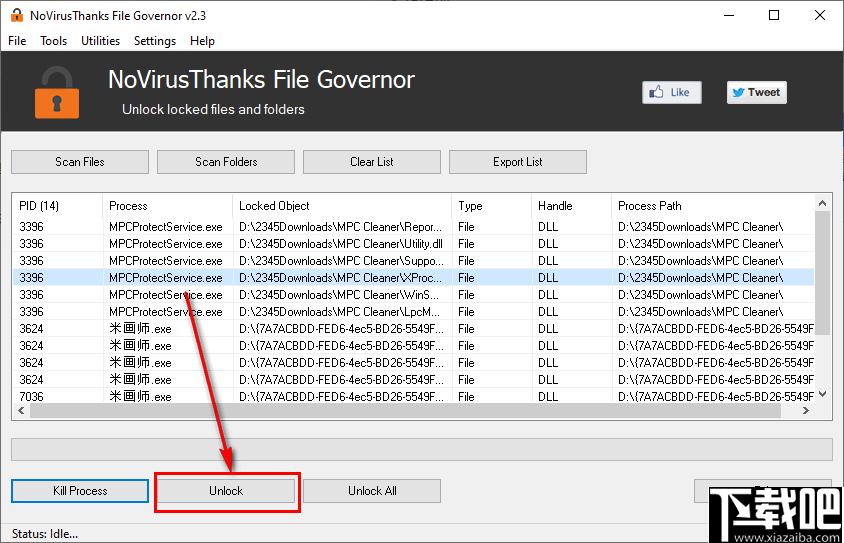844x543 pixels.
Task: Click the horizontal scrollbar right arrow
Action: [x=806, y=411]
